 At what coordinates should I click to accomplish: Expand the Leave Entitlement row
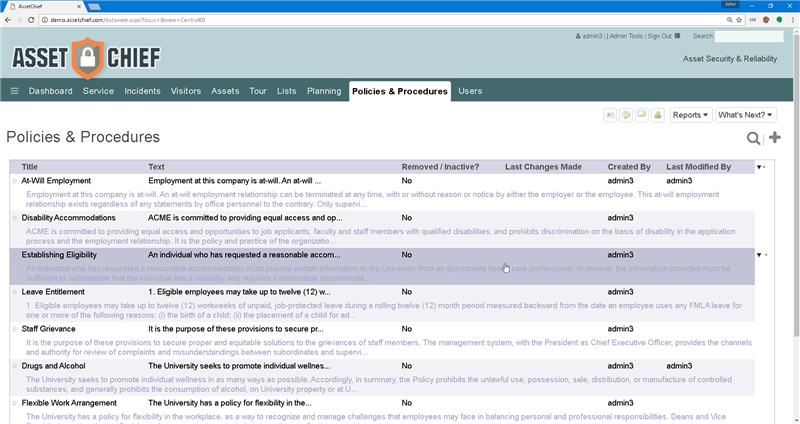[x=15, y=292]
